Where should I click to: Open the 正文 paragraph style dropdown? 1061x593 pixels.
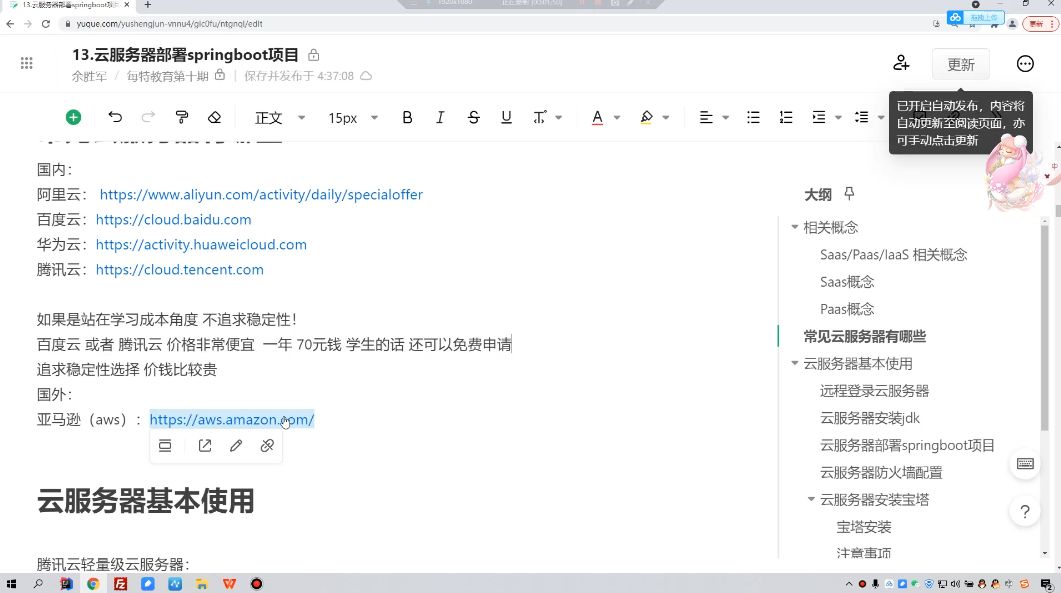(x=280, y=118)
